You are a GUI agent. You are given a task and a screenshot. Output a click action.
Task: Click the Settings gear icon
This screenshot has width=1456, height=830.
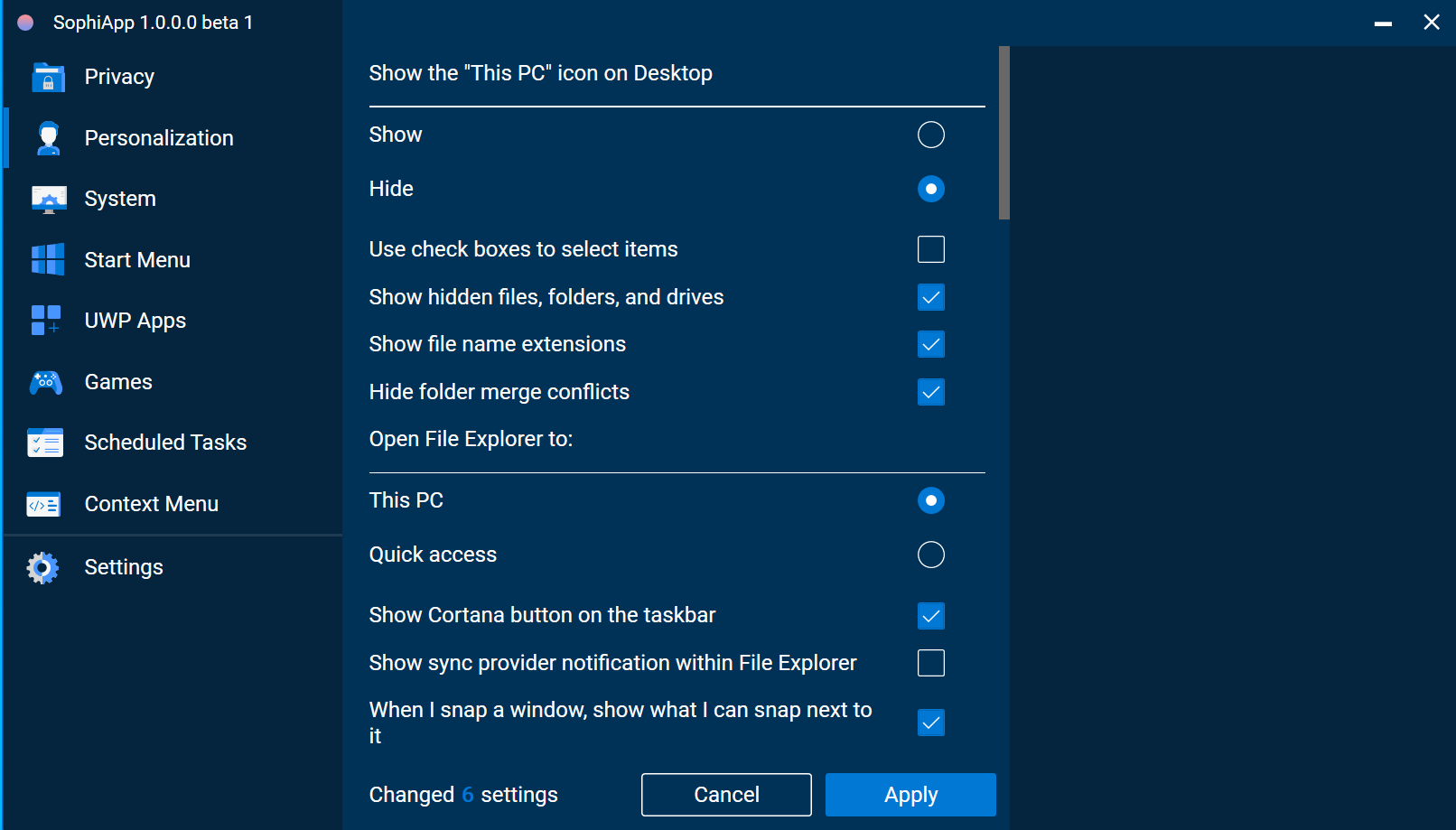pos(42,567)
